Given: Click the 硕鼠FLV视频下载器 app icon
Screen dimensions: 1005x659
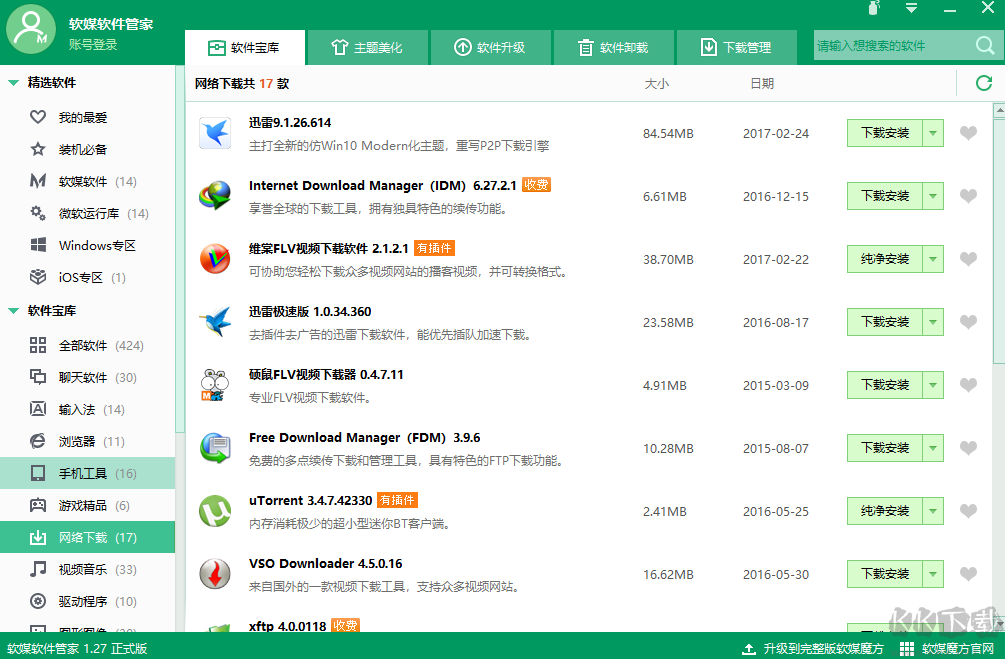Looking at the screenshot, I should [x=215, y=385].
